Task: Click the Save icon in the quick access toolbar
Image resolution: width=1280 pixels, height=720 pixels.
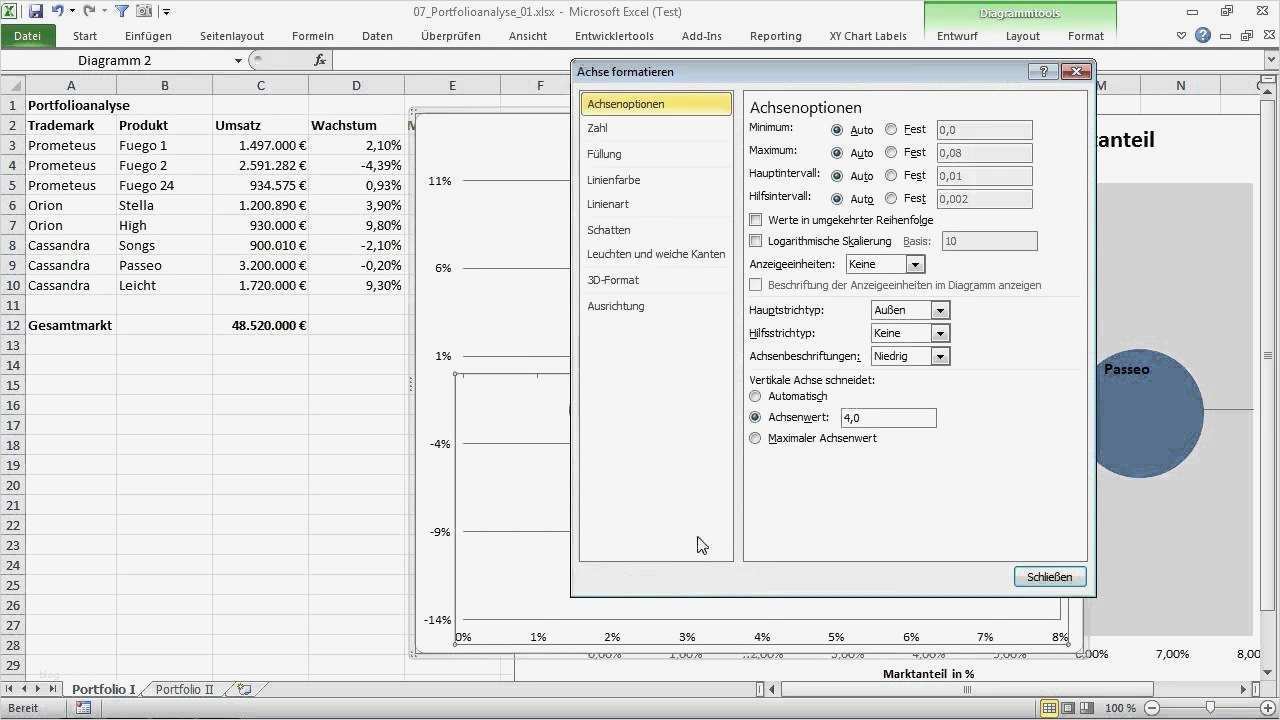Action: pyautogui.click(x=36, y=12)
